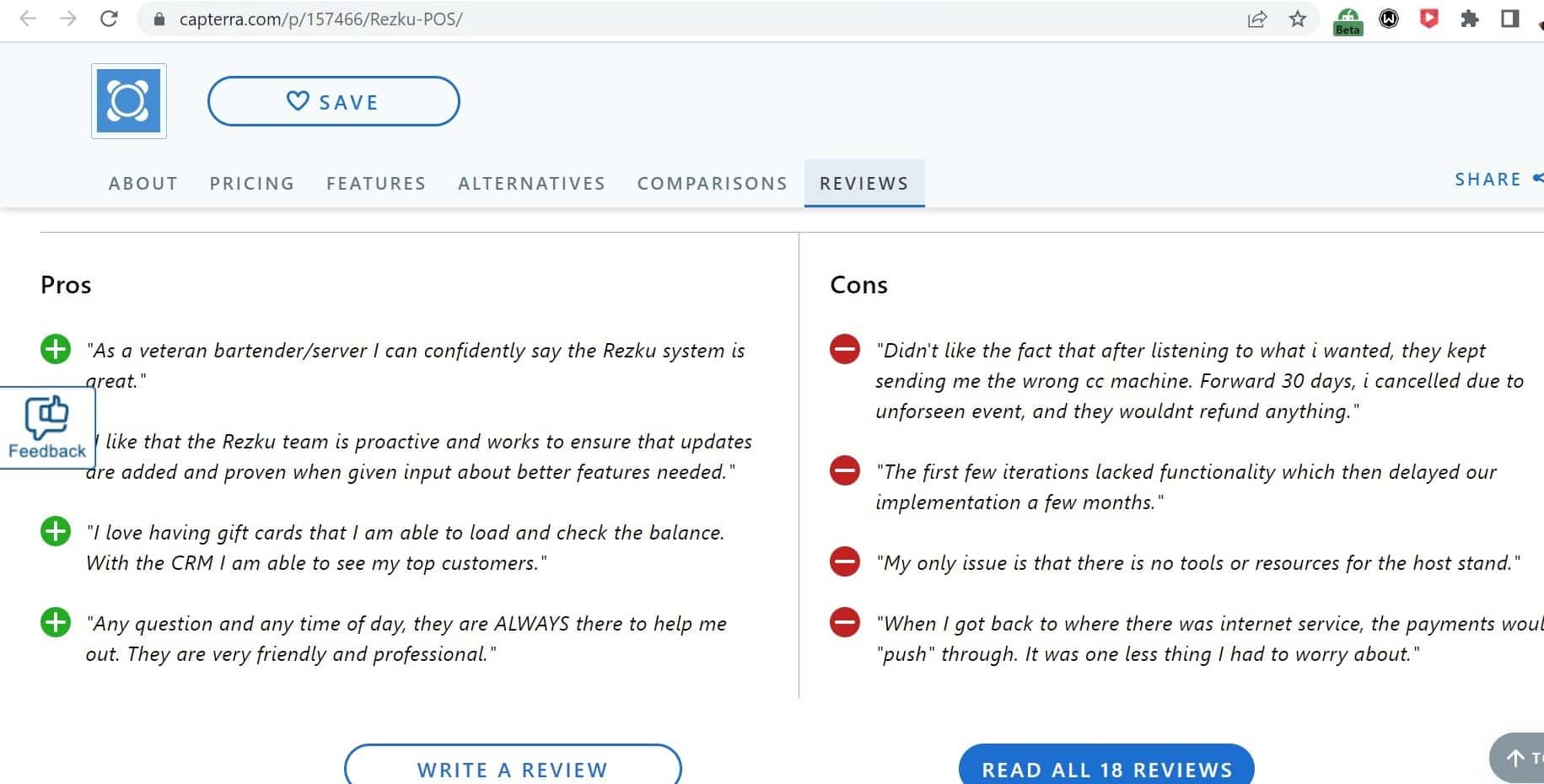Bookmark this page with the star icon
Viewport: 1544px width, 784px height.
coord(1297,19)
